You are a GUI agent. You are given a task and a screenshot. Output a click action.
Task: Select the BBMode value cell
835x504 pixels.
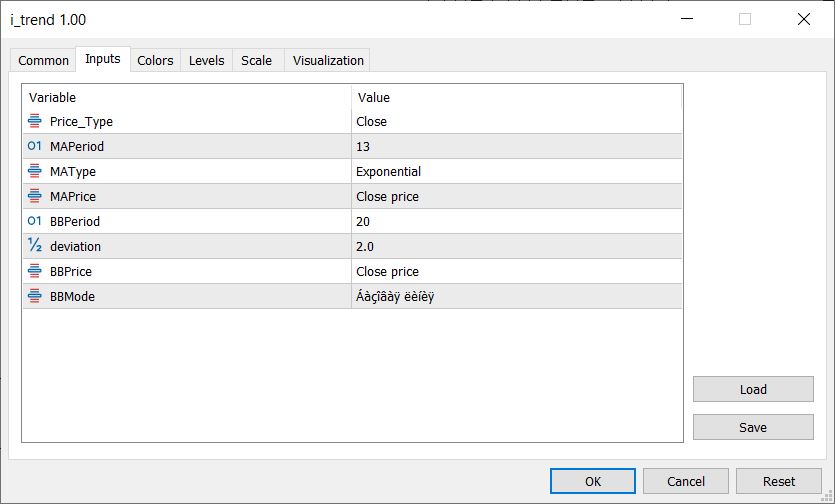tap(517, 297)
